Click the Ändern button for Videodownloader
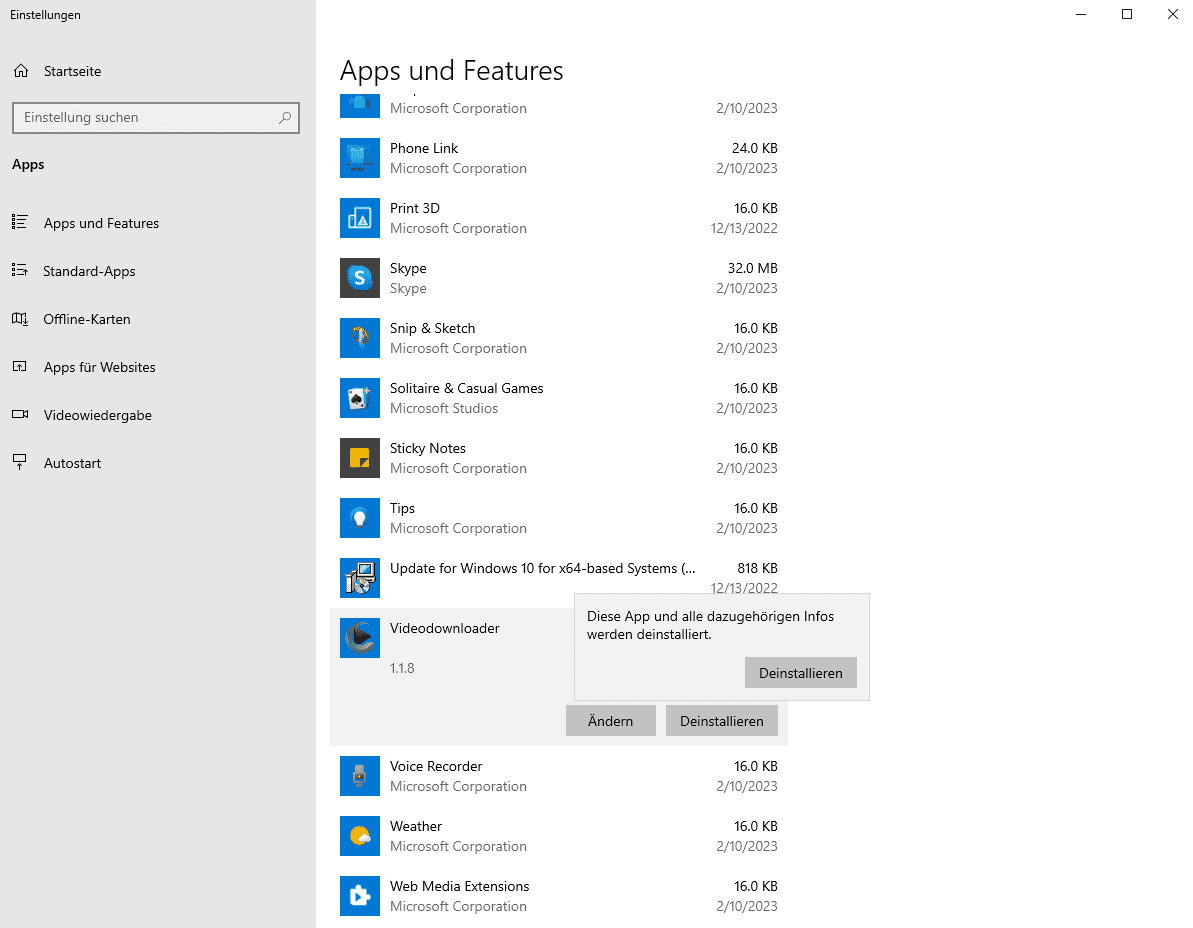Viewport: 1193px width, 928px height. [610, 720]
